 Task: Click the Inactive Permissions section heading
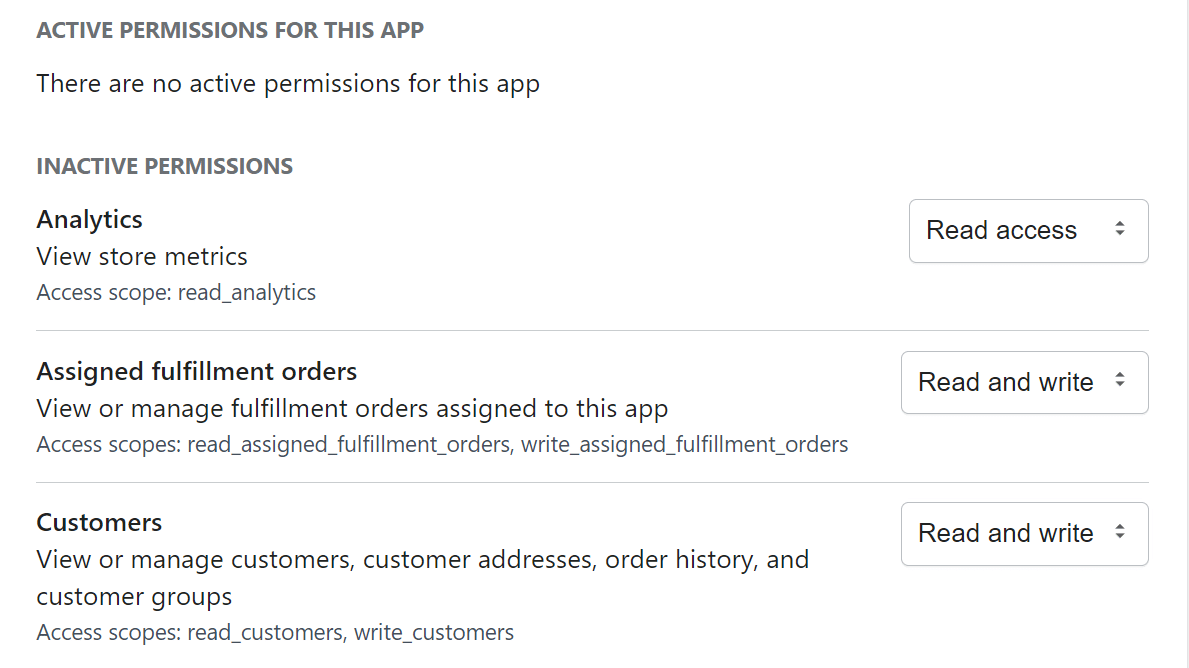(165, 166)
